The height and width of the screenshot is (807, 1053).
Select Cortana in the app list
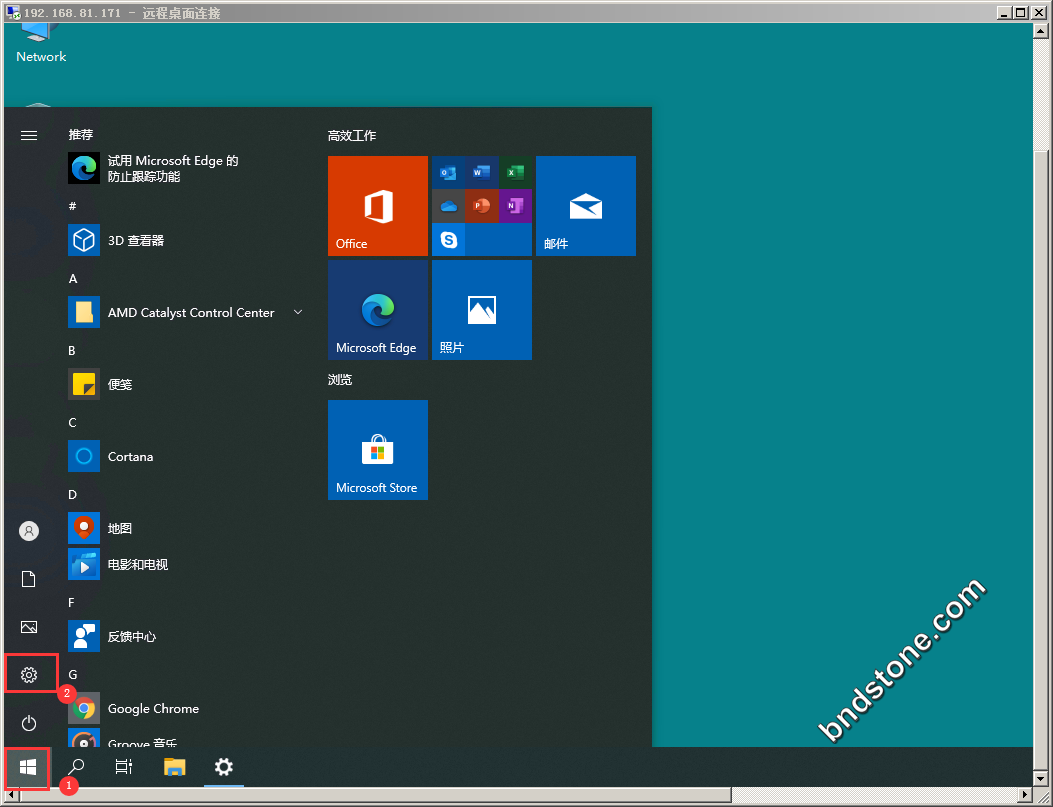tap(130, 457)
